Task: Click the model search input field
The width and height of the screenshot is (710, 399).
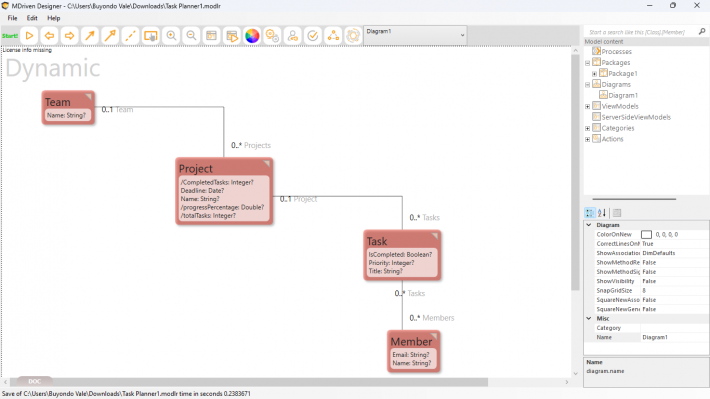Action: [641, 32]
